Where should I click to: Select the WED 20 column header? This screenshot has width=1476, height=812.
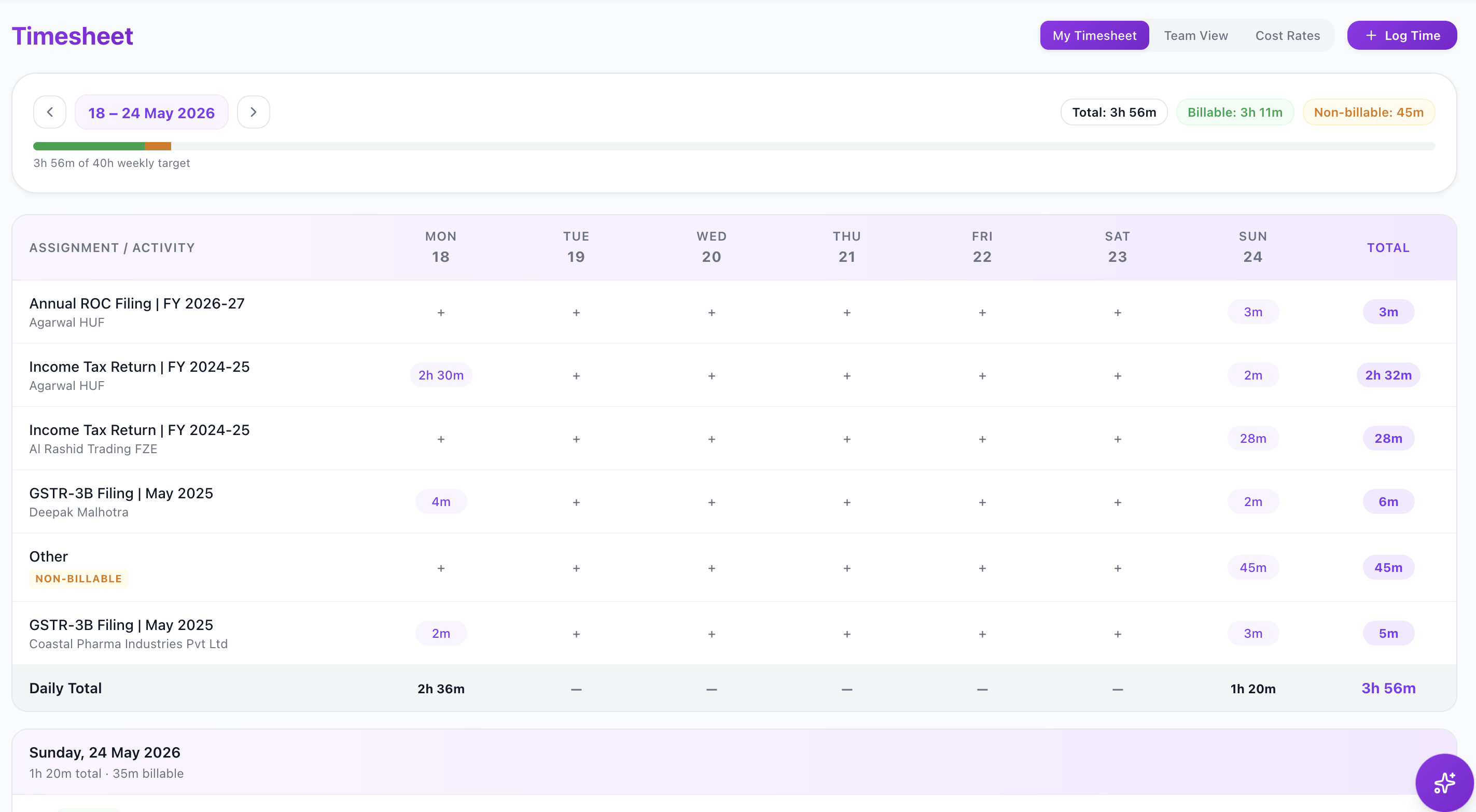[x=711, y=247]
